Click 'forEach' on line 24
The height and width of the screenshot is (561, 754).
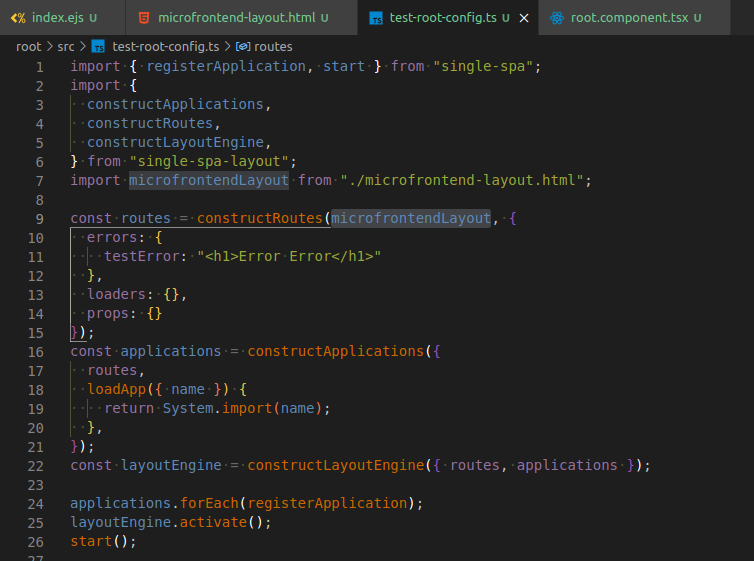pos(209,503)
